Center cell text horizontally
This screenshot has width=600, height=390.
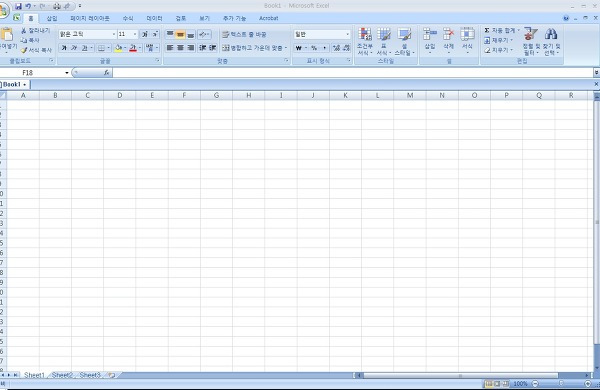(x=180, y=48)
